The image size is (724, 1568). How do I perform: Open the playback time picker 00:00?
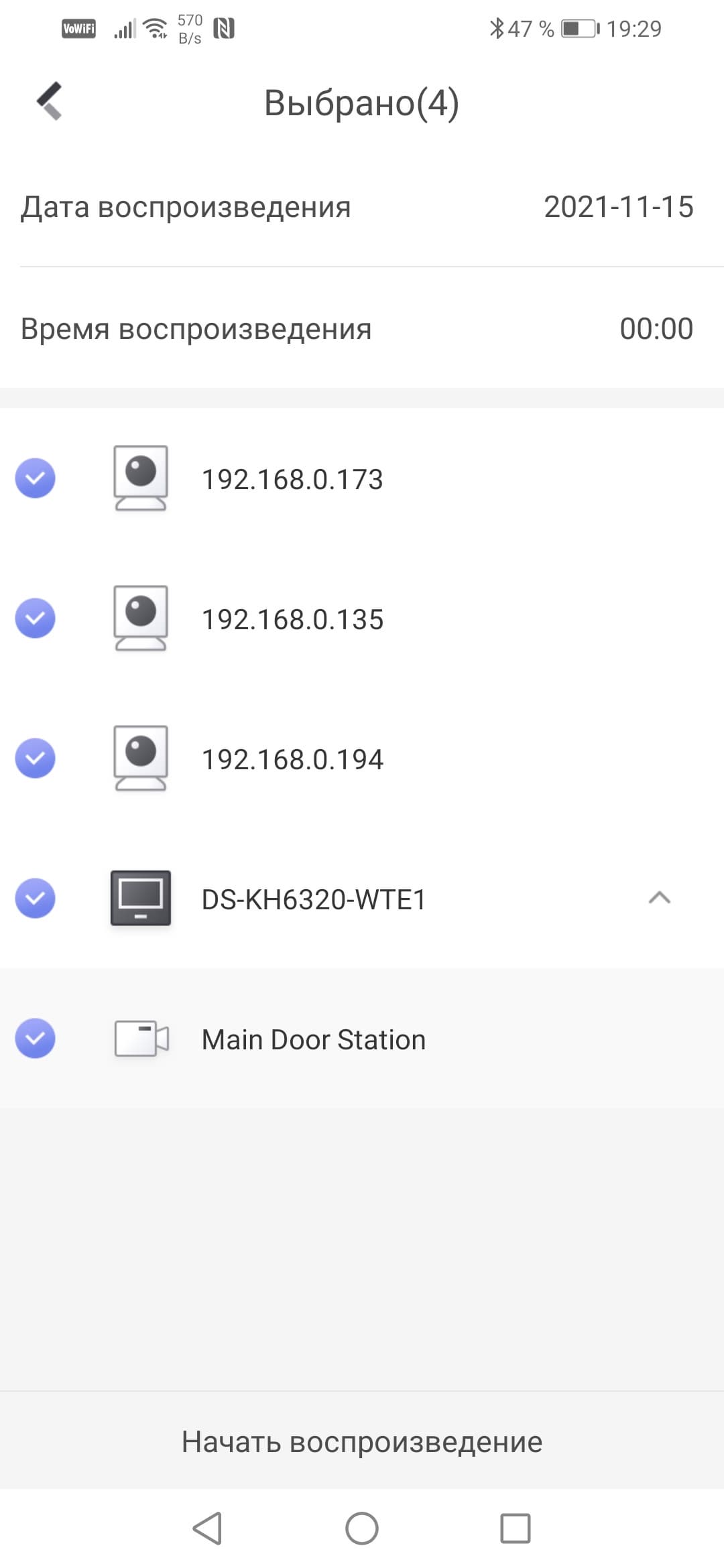pos(656,329)
